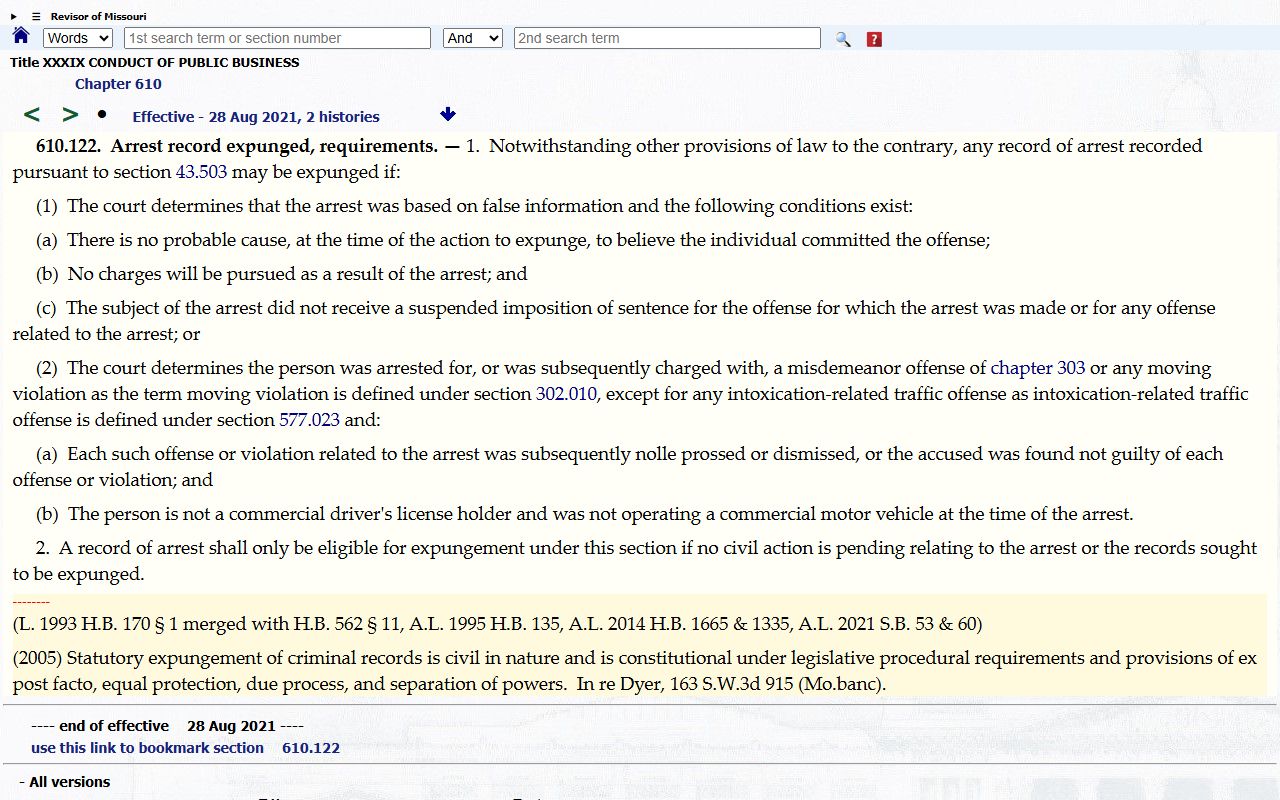Click Revisor of Missouri title

[x=98, y=16]
